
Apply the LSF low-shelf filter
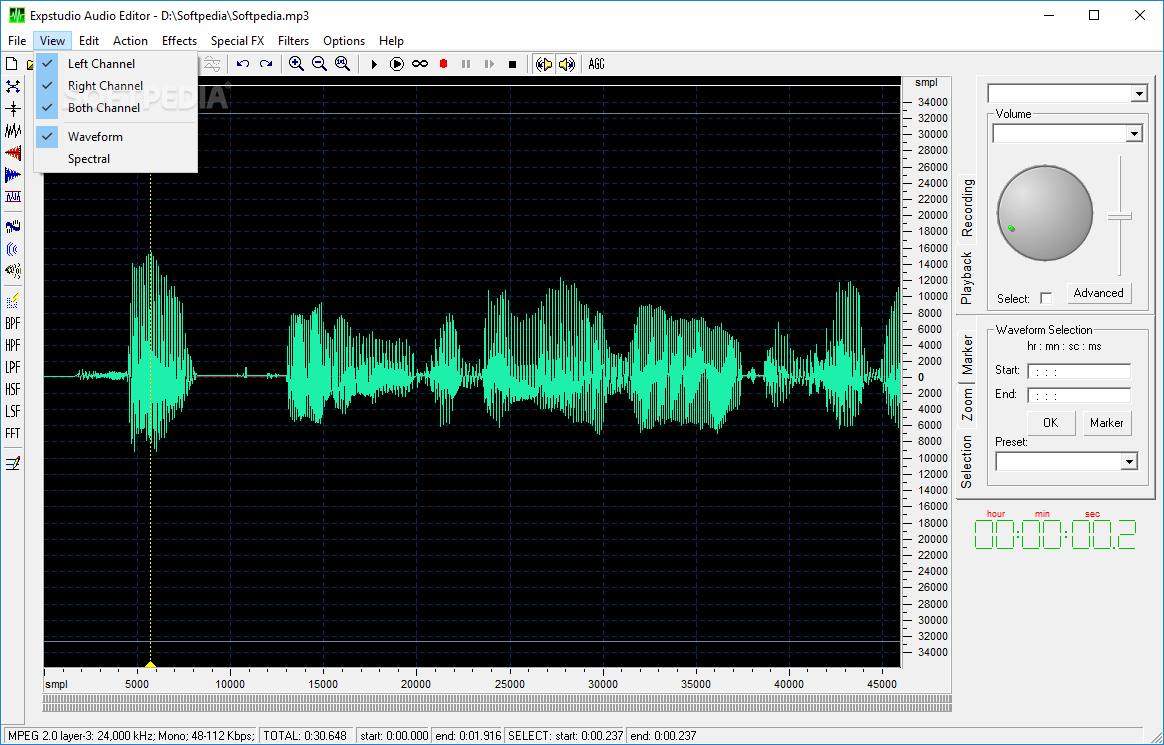click(x=13, y=411)
